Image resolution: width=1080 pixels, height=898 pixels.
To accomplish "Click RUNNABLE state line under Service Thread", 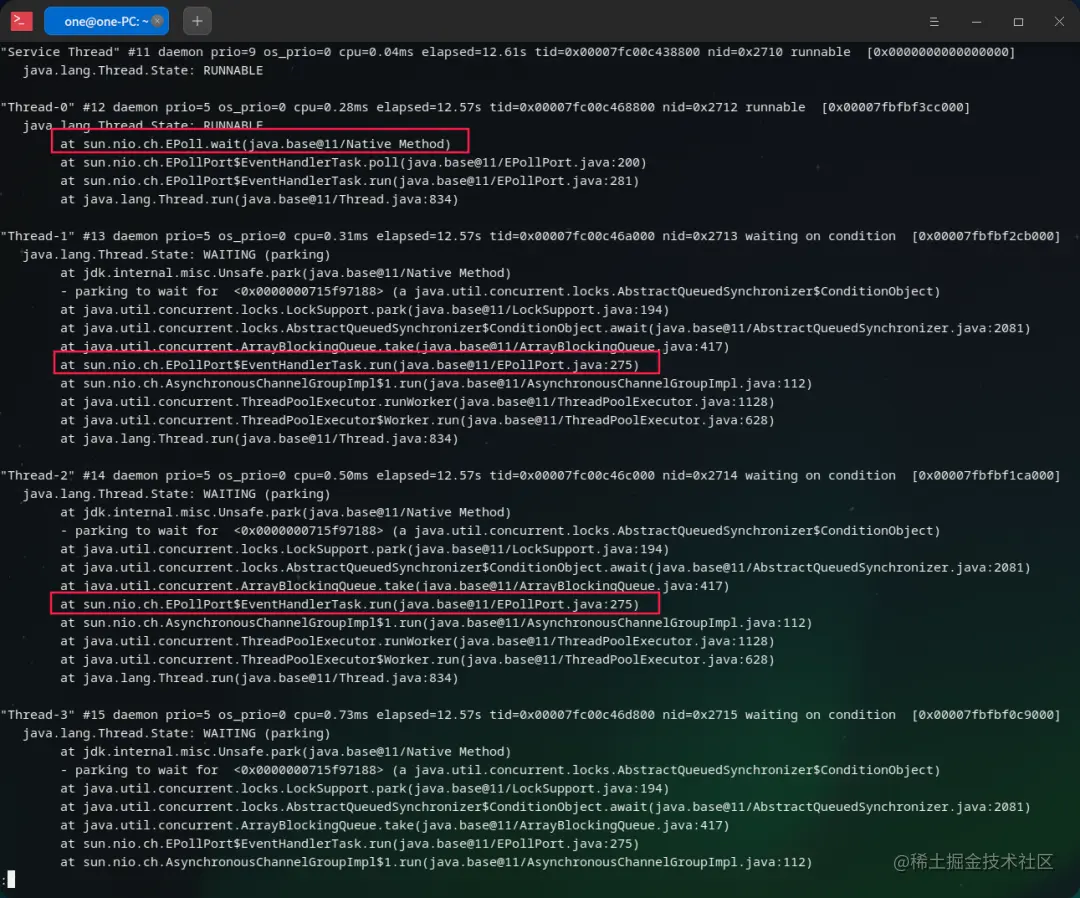I will pyautogui.click(x=143, y=70).
